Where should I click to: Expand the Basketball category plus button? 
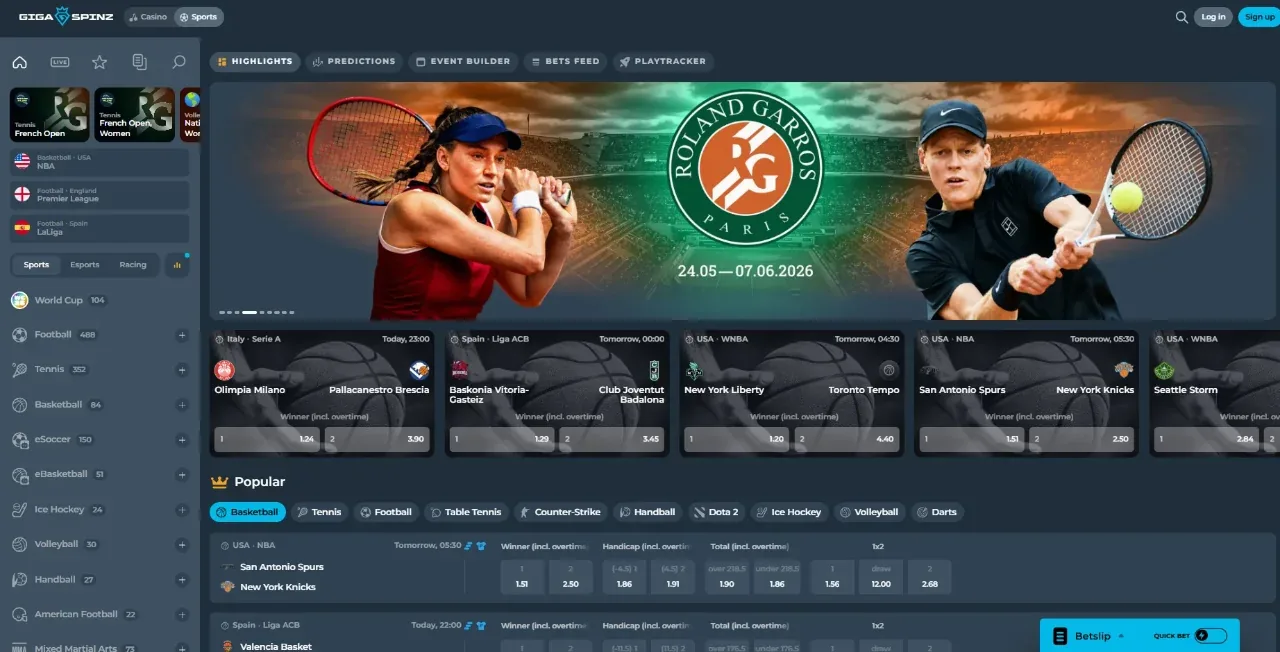tap(182, 405)
